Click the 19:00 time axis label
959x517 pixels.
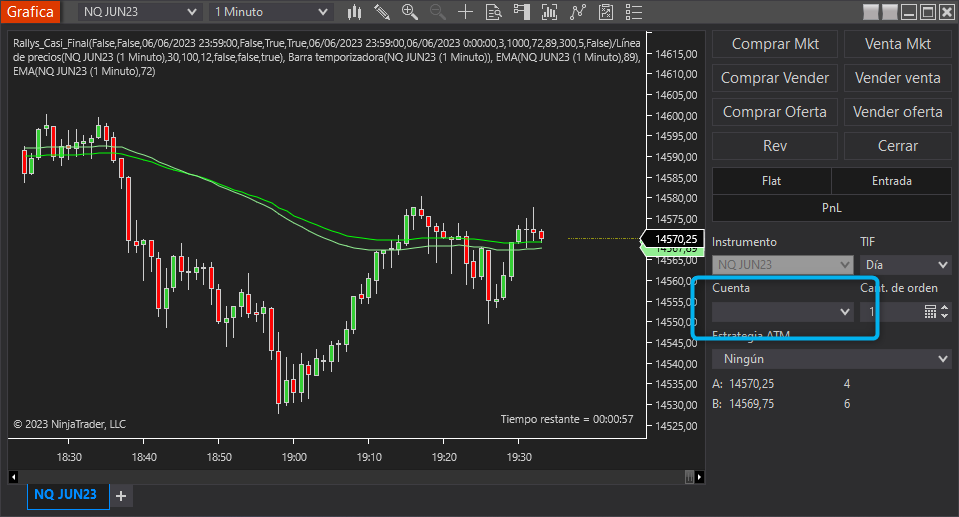294,457
